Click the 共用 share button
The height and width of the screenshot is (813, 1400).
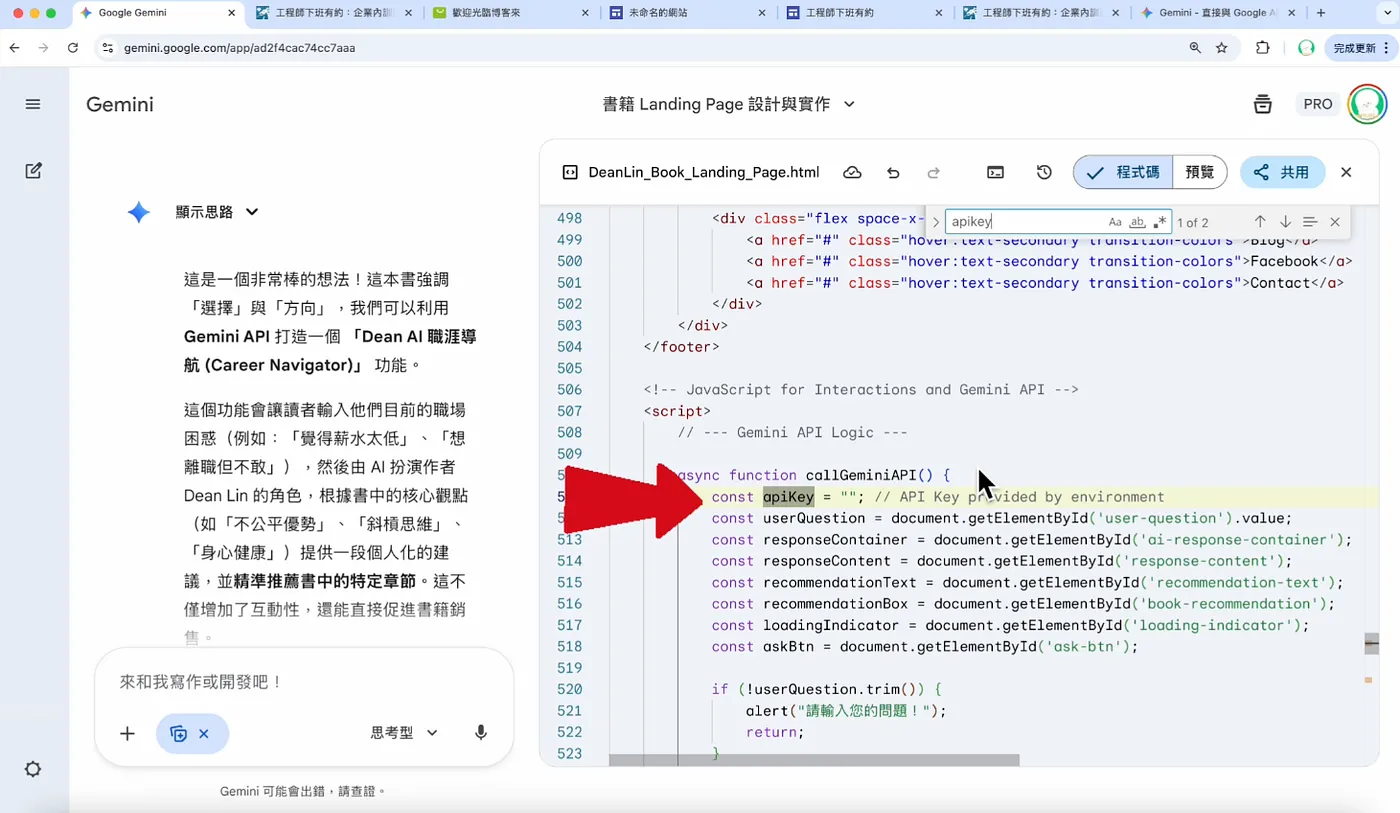point(1283,172)
